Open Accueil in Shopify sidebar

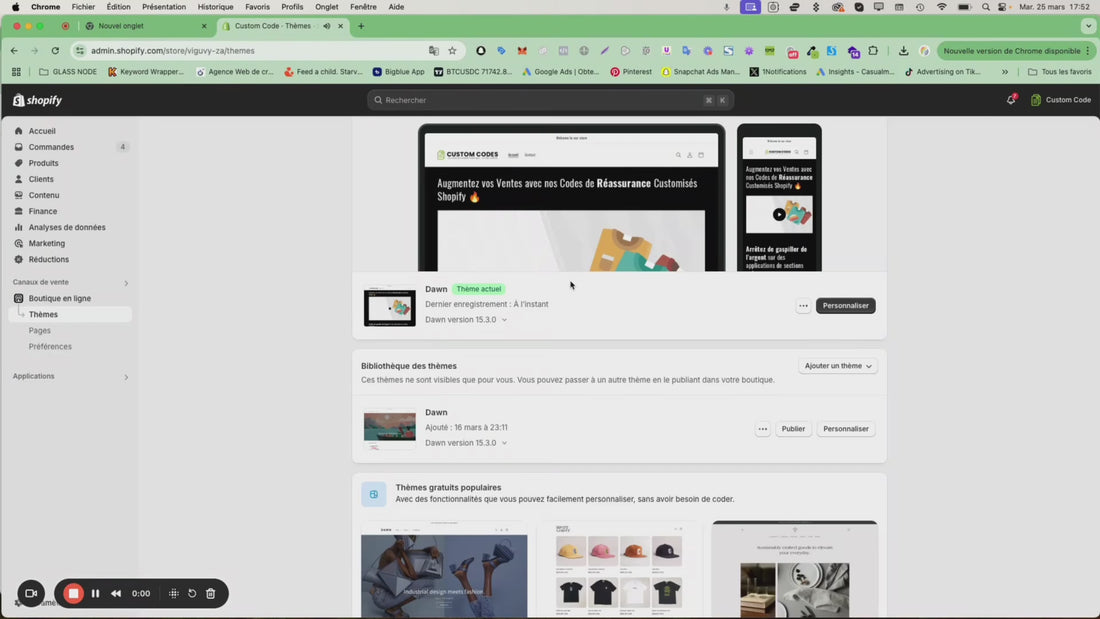(x=42, y=131)
